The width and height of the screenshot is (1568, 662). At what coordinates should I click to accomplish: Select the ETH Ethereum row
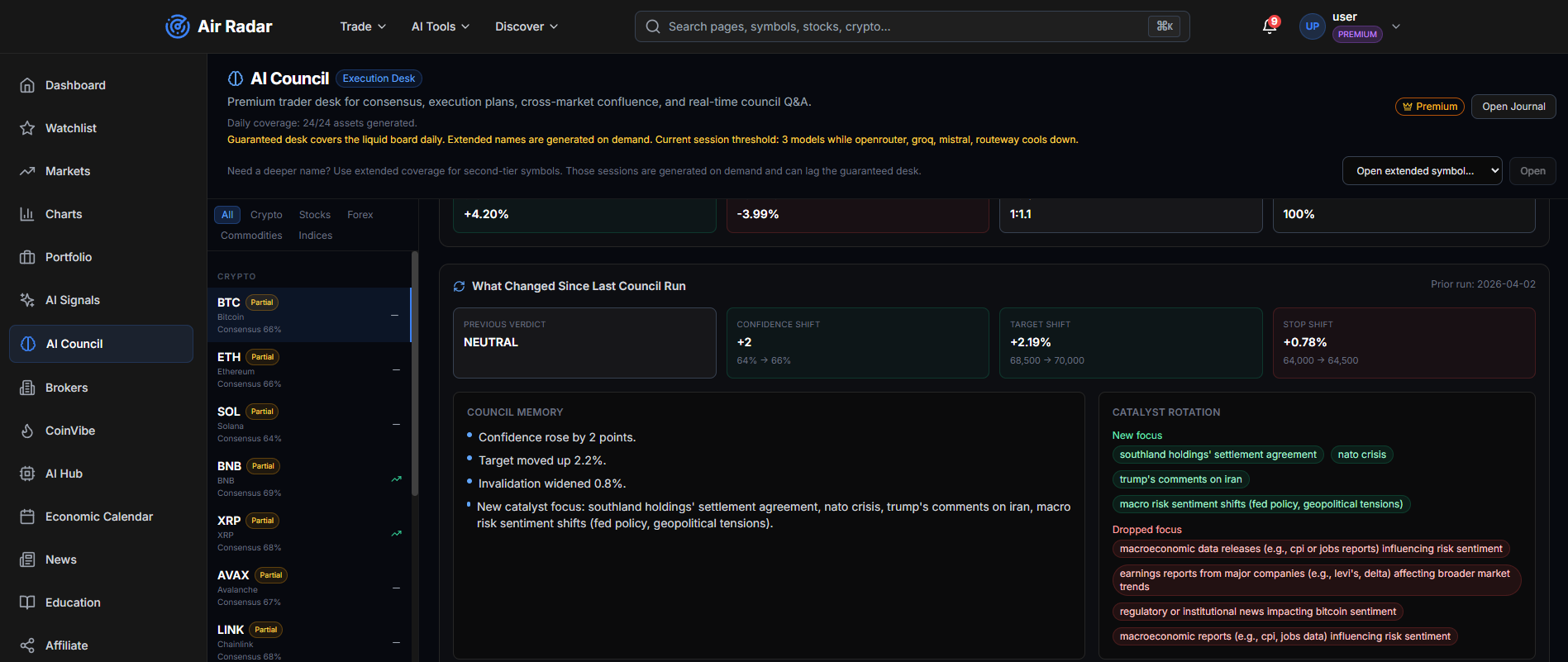click(309, 369)
